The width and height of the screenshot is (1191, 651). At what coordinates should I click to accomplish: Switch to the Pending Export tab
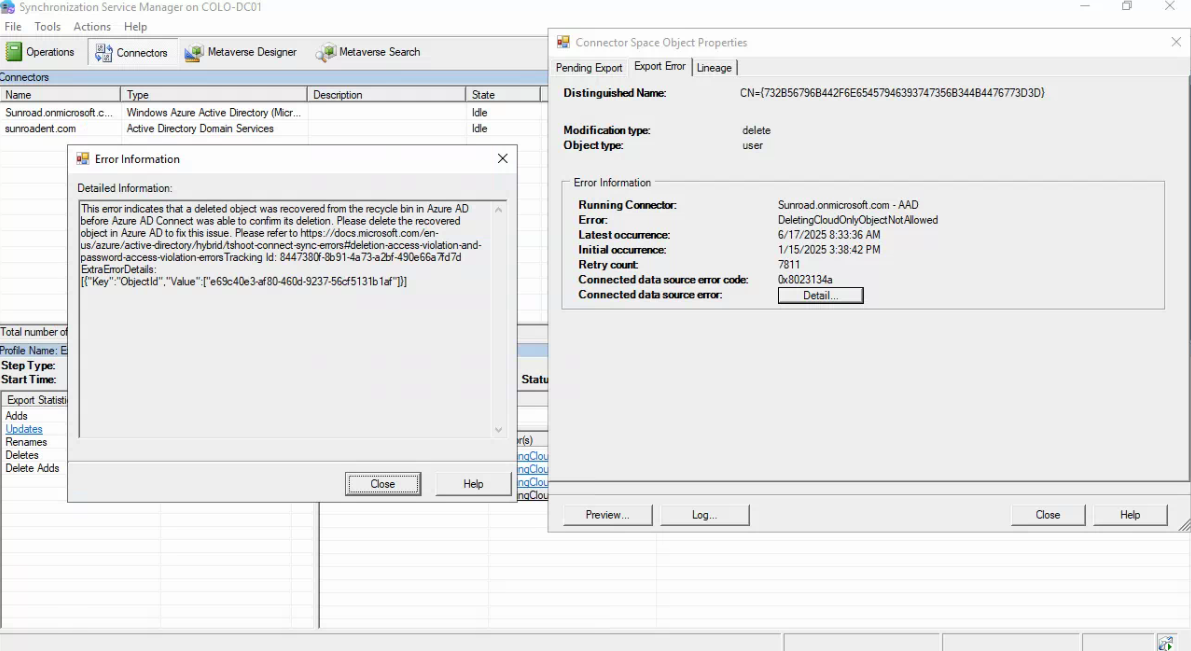pyautogui.click(x=589, y=68)
